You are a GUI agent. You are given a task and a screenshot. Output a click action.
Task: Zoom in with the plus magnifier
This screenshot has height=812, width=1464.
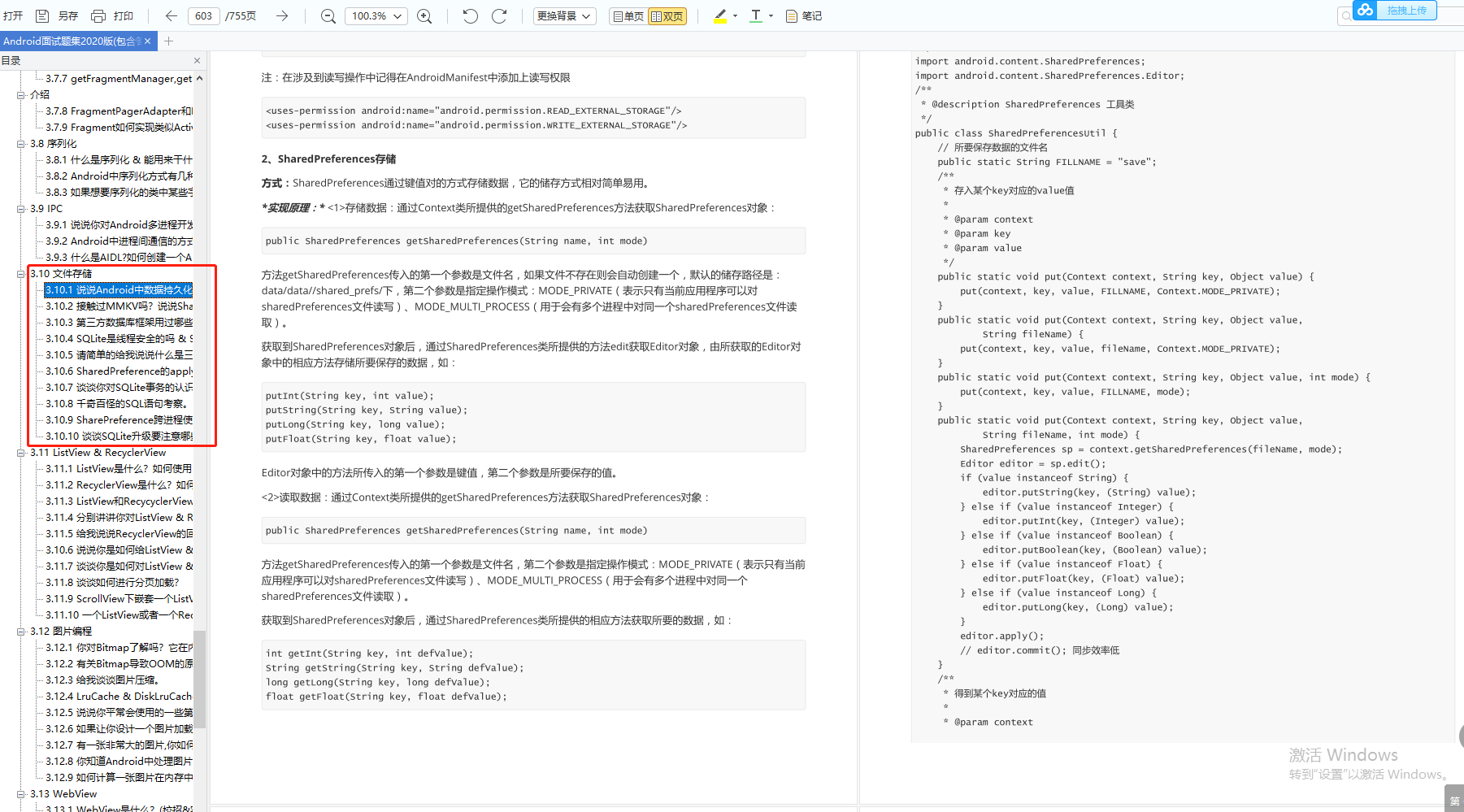coord(424,15)
